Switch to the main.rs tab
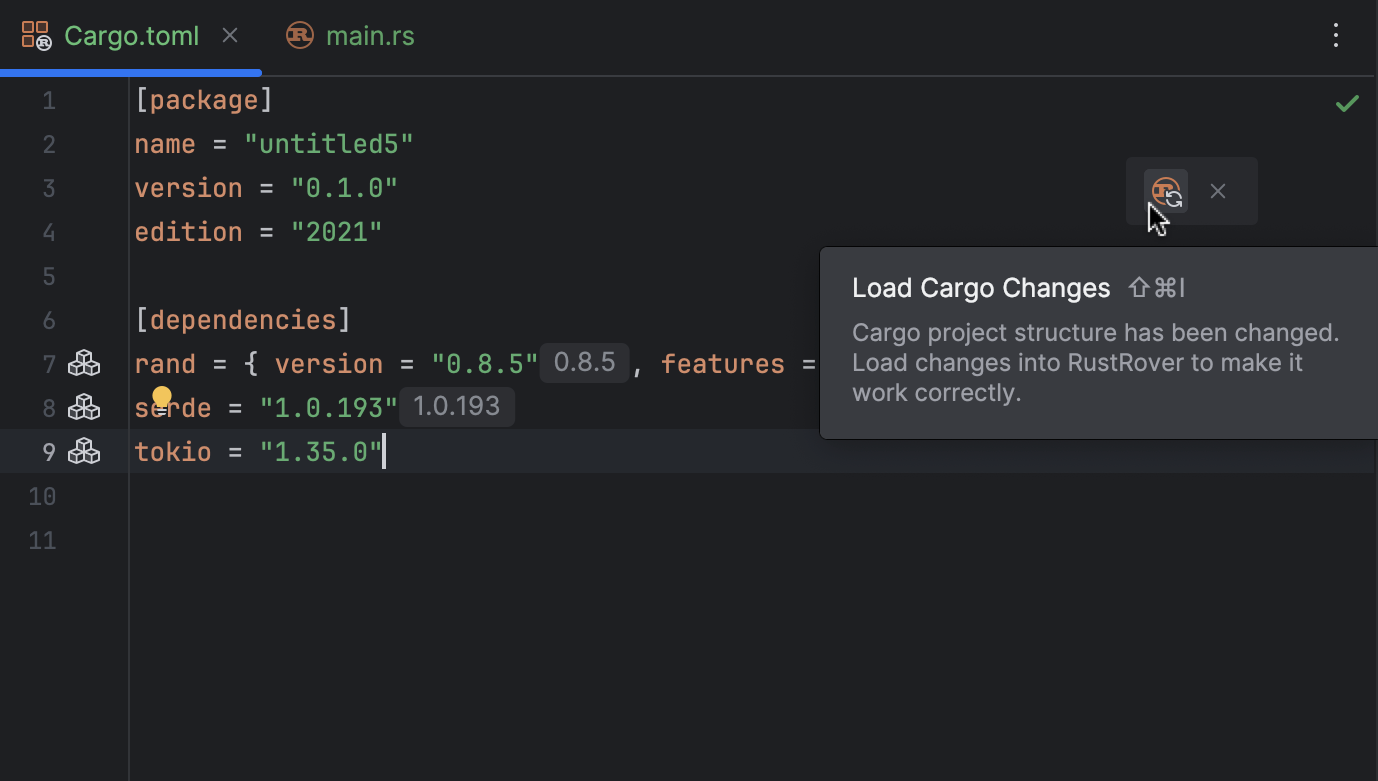 (369, 36)
